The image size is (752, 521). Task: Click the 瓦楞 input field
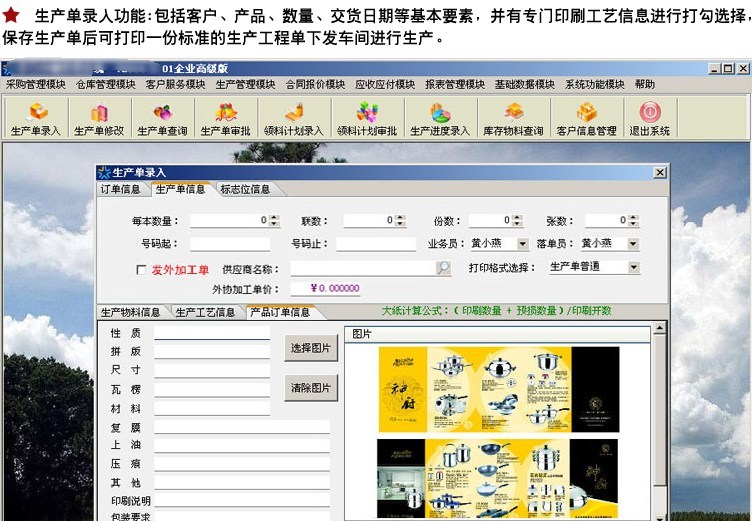click(x=212, y=389)
